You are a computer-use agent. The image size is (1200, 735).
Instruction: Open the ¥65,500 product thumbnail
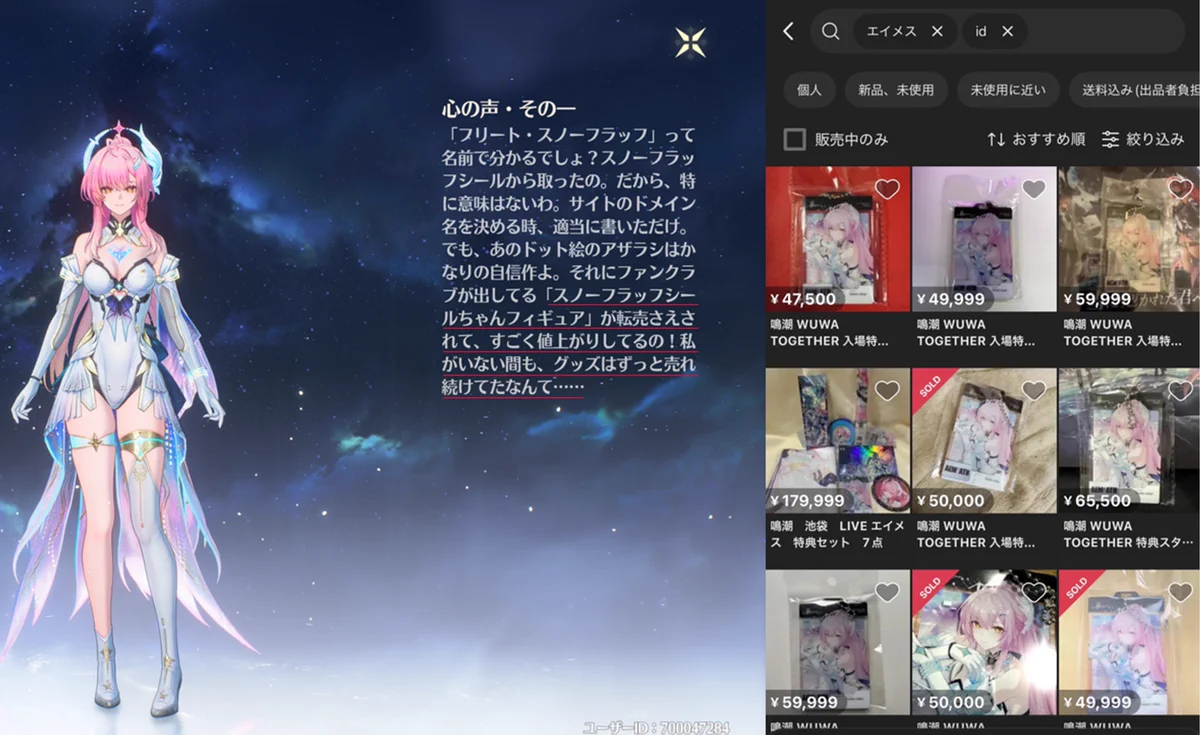point(1130,441)
